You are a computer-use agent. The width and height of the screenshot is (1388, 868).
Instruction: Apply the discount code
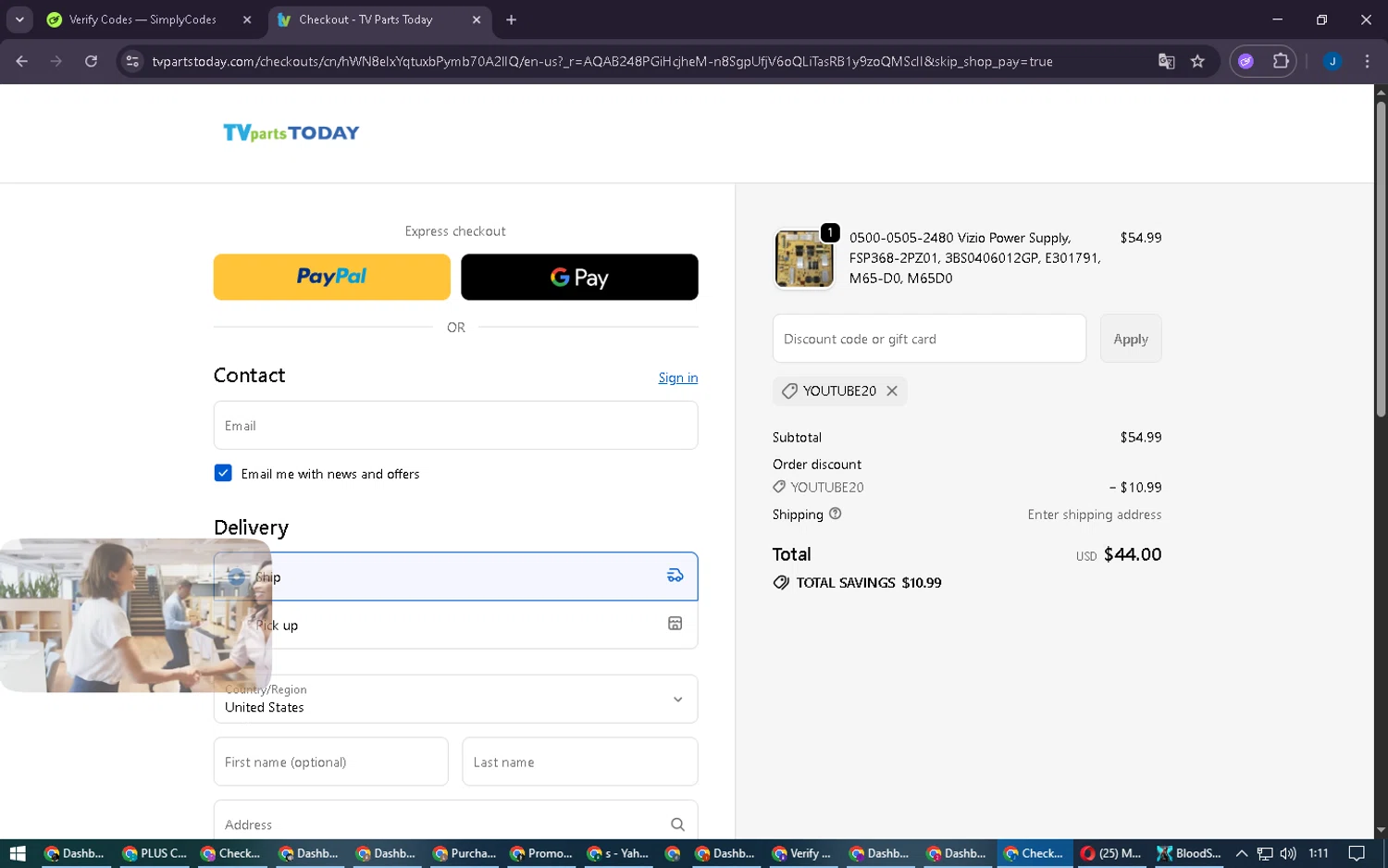tap(1131, 338)
